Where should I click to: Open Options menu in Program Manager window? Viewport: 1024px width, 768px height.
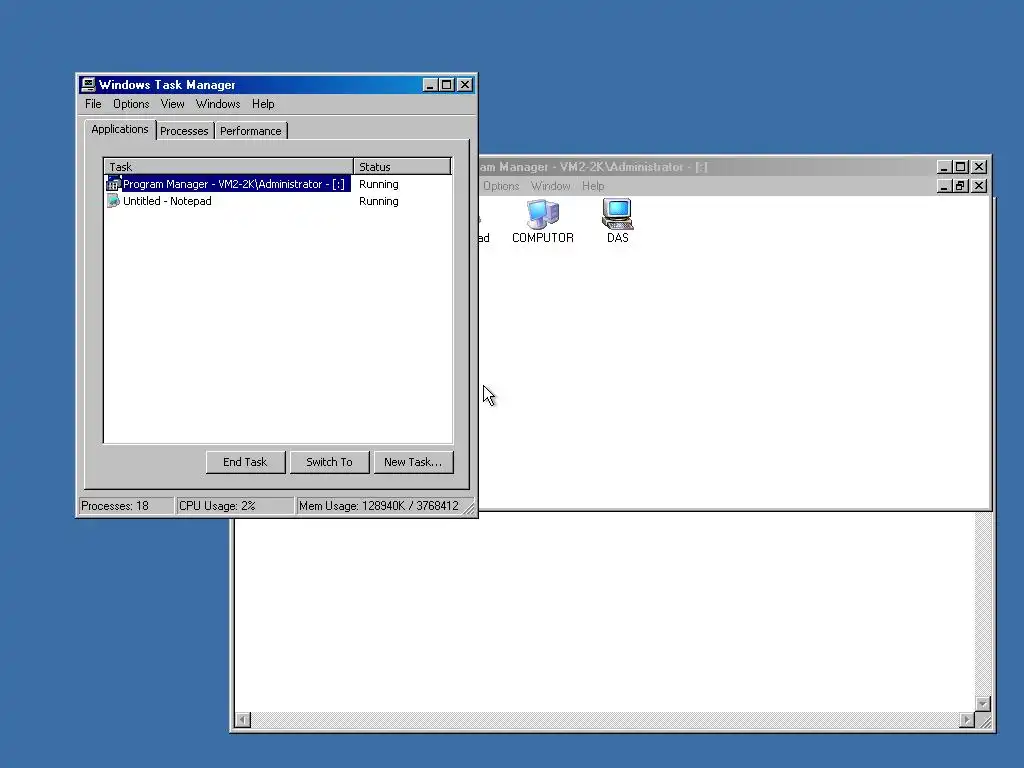pos(501,186)
